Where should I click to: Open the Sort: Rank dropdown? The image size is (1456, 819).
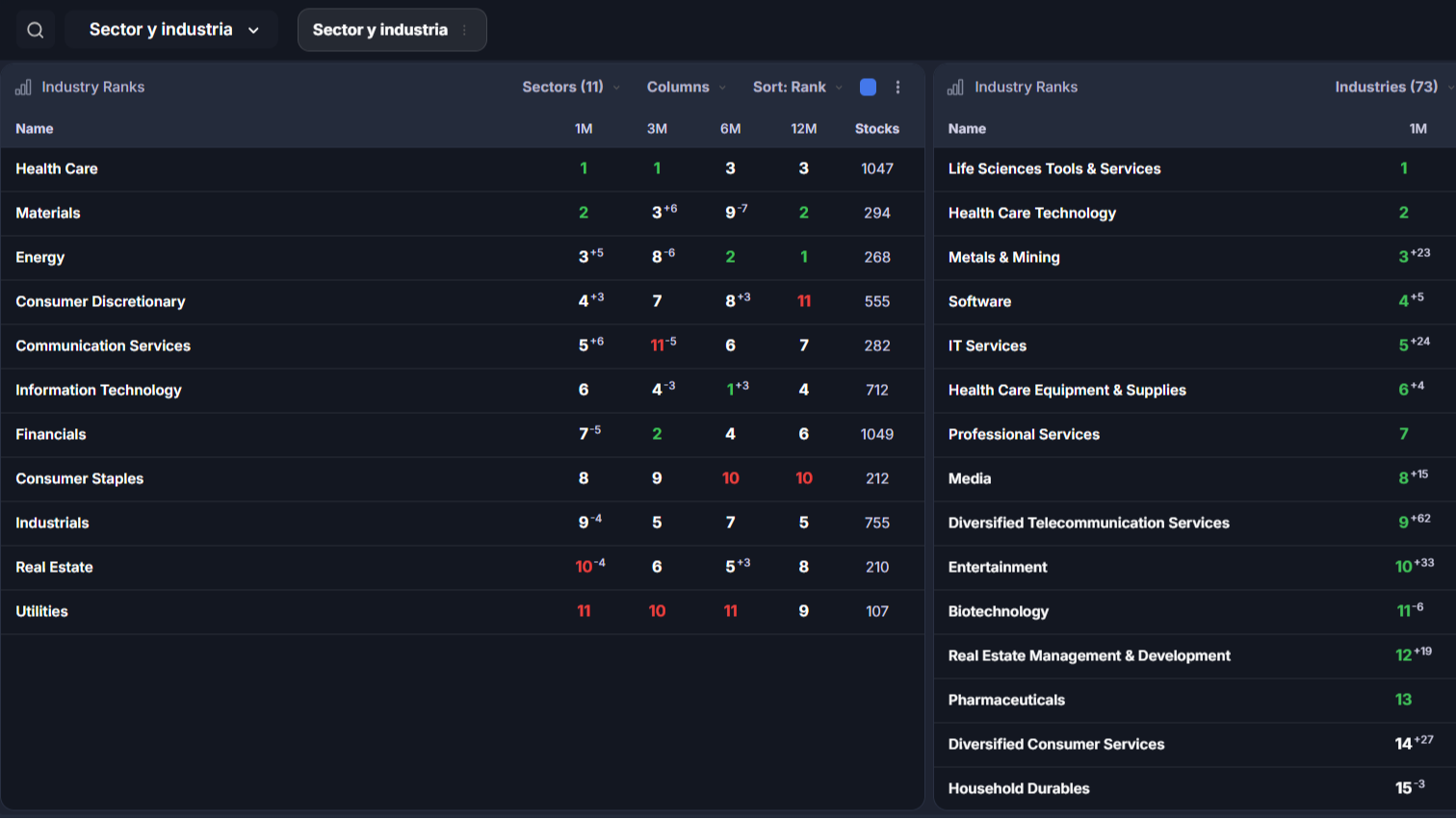[x=797, y=88]
